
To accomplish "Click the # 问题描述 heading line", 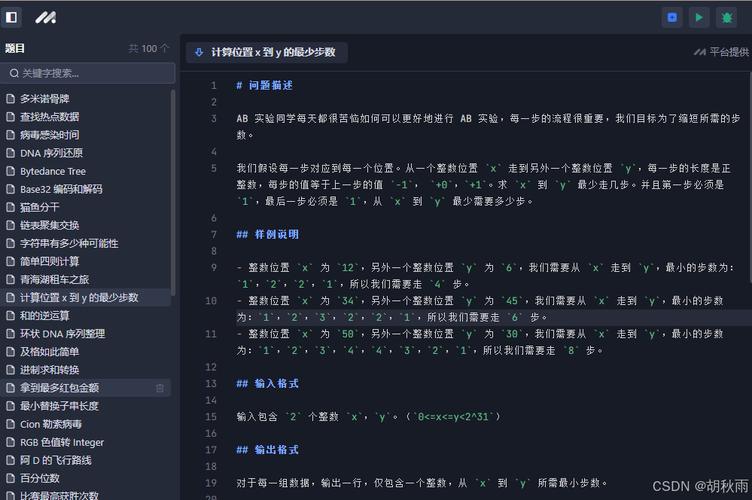I will 264,85.
